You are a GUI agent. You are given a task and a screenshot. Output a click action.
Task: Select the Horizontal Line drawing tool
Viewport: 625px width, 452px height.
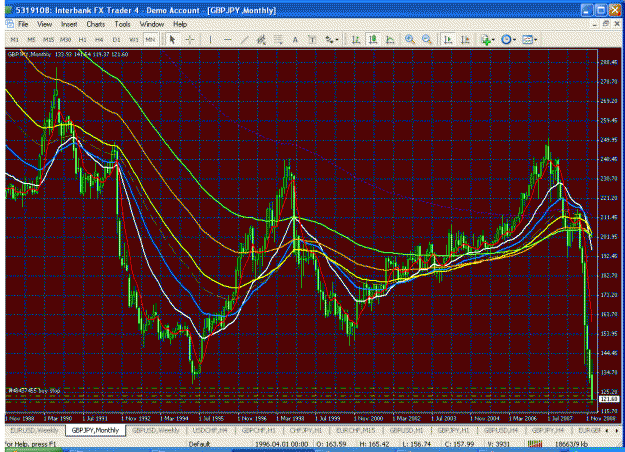(x=227, y=39)
